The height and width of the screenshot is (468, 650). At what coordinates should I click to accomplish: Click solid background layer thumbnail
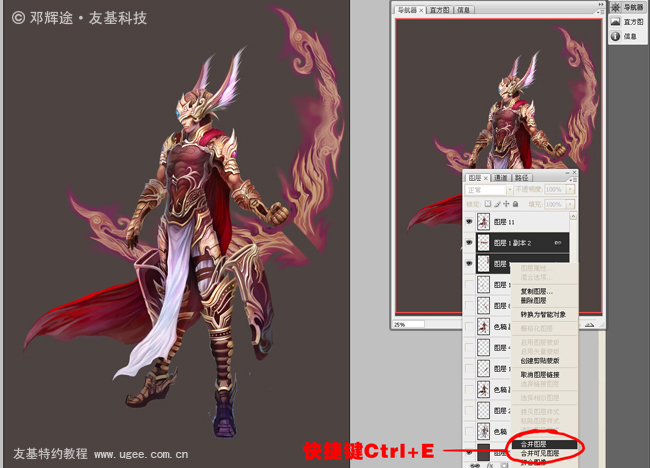pyautogui.click(x=483, y=452)
